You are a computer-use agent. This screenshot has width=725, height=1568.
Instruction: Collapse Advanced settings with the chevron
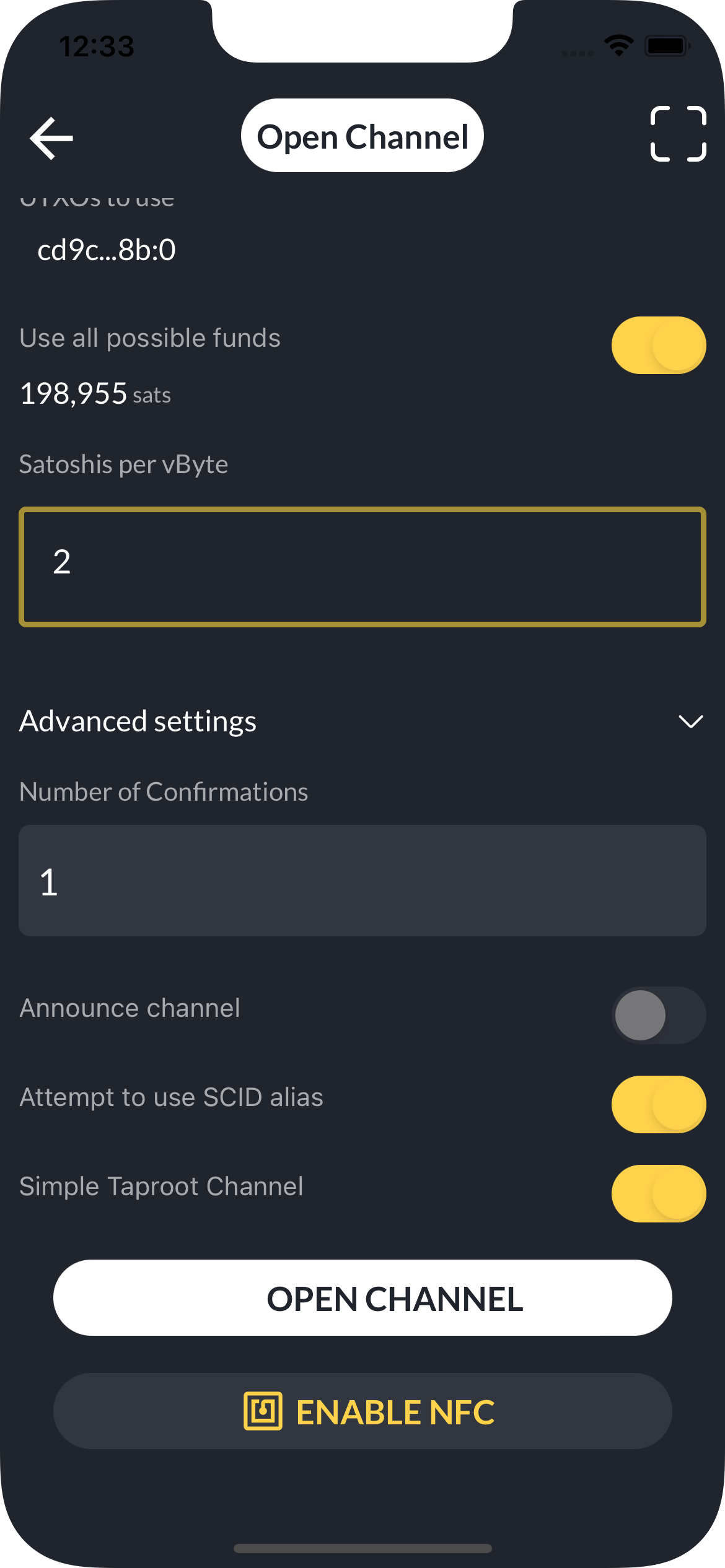click(690, 721)
